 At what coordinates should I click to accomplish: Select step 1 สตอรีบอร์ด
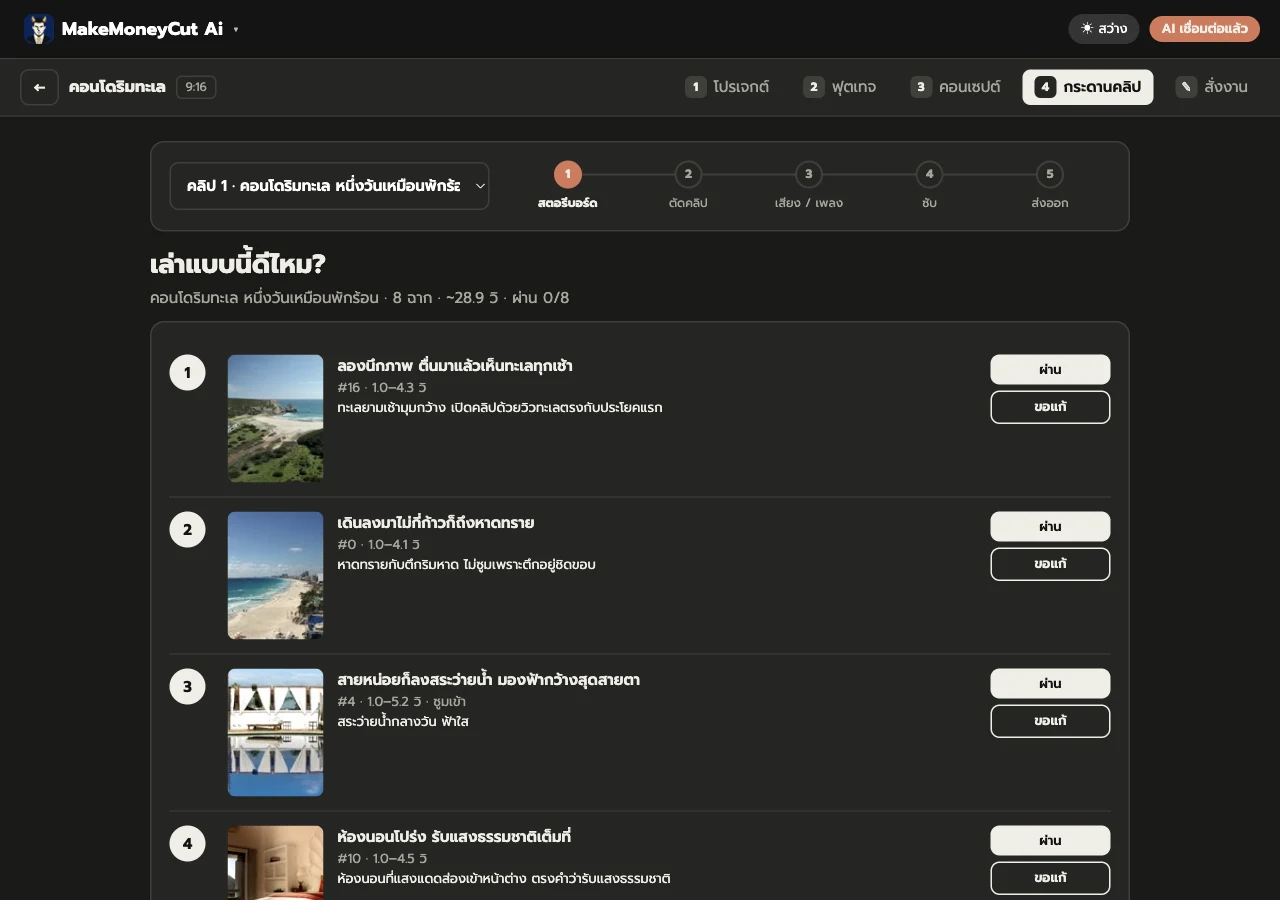(567, 186)
